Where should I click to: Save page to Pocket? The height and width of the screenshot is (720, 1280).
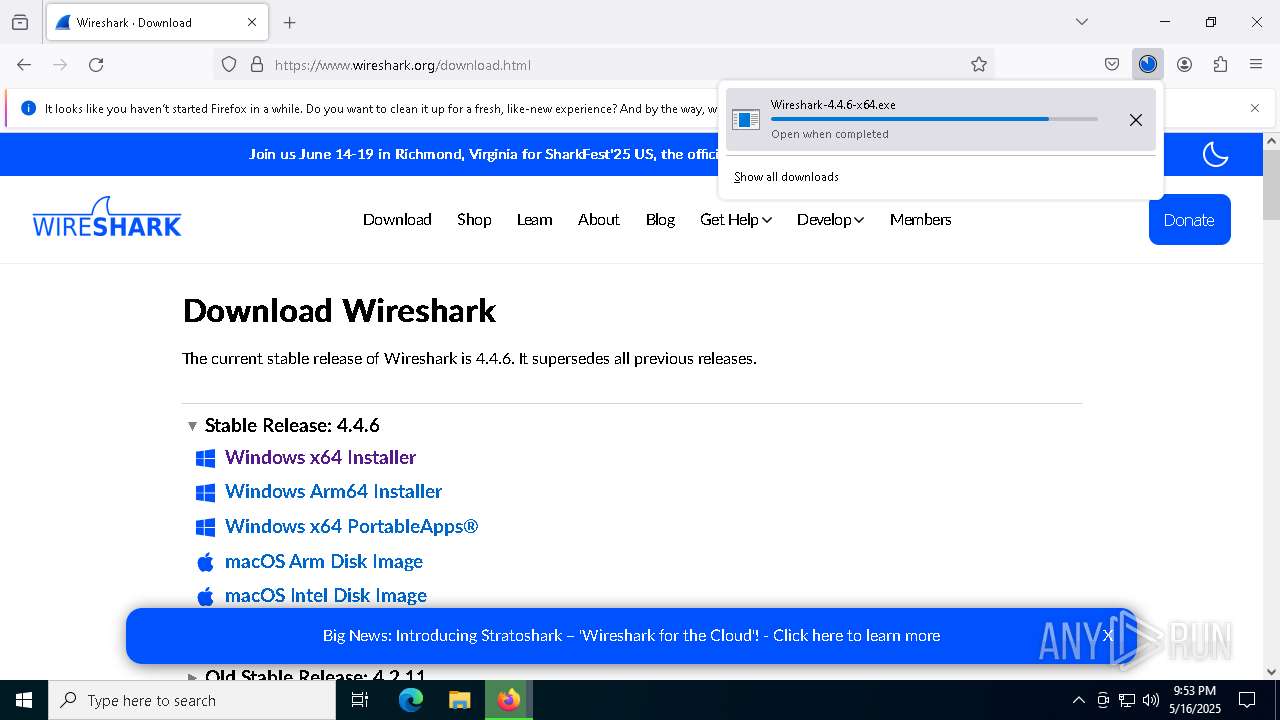click(1112, 64)
